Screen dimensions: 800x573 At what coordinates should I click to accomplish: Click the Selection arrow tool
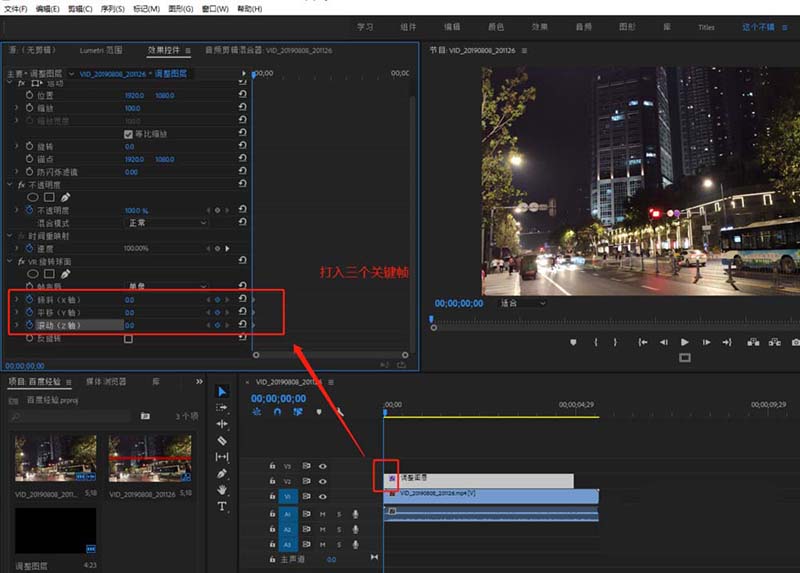[222, 391]
